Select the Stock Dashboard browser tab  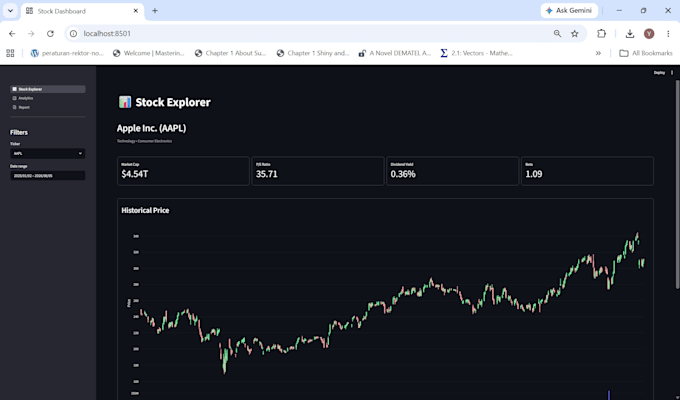[x=82, y=11]
